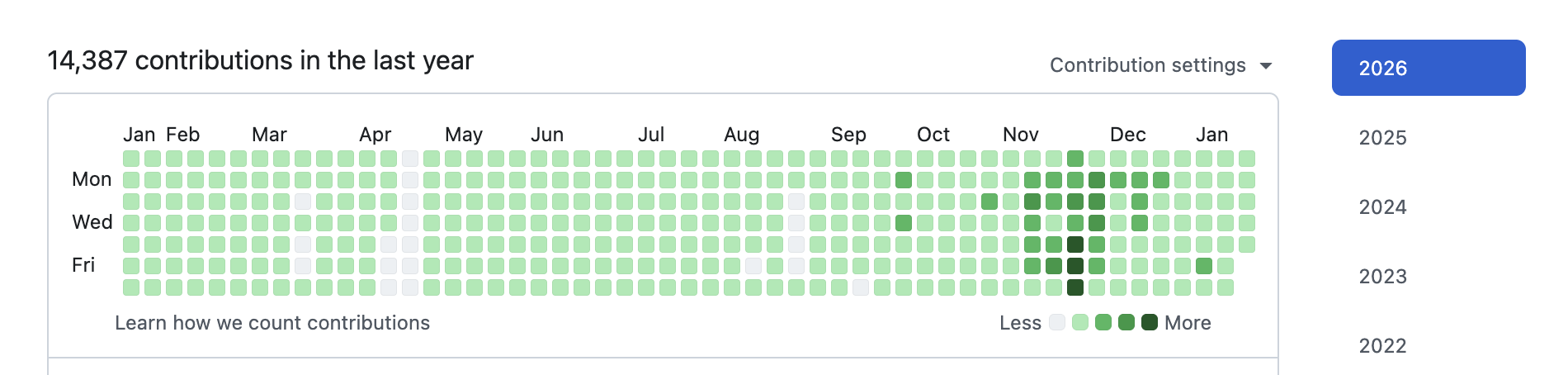1568x375 pixels.
Task: Click the only darker cell in the Sunday row
Action: point(1075,159)
